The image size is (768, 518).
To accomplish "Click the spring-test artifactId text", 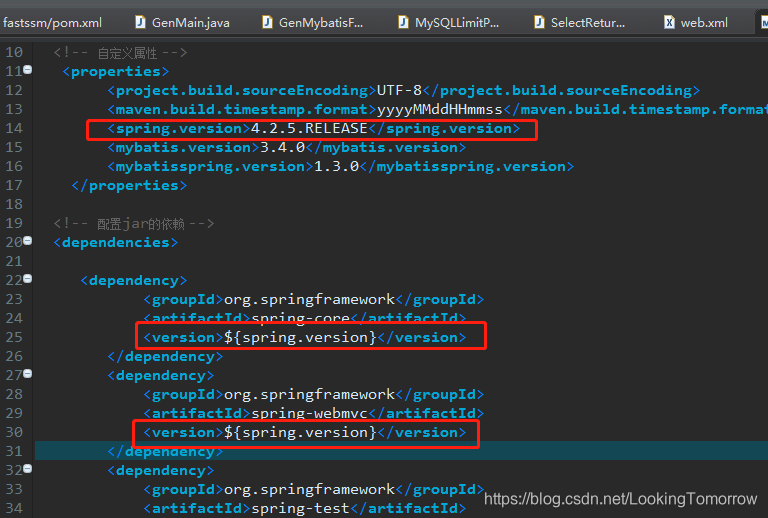I will 300,508.
